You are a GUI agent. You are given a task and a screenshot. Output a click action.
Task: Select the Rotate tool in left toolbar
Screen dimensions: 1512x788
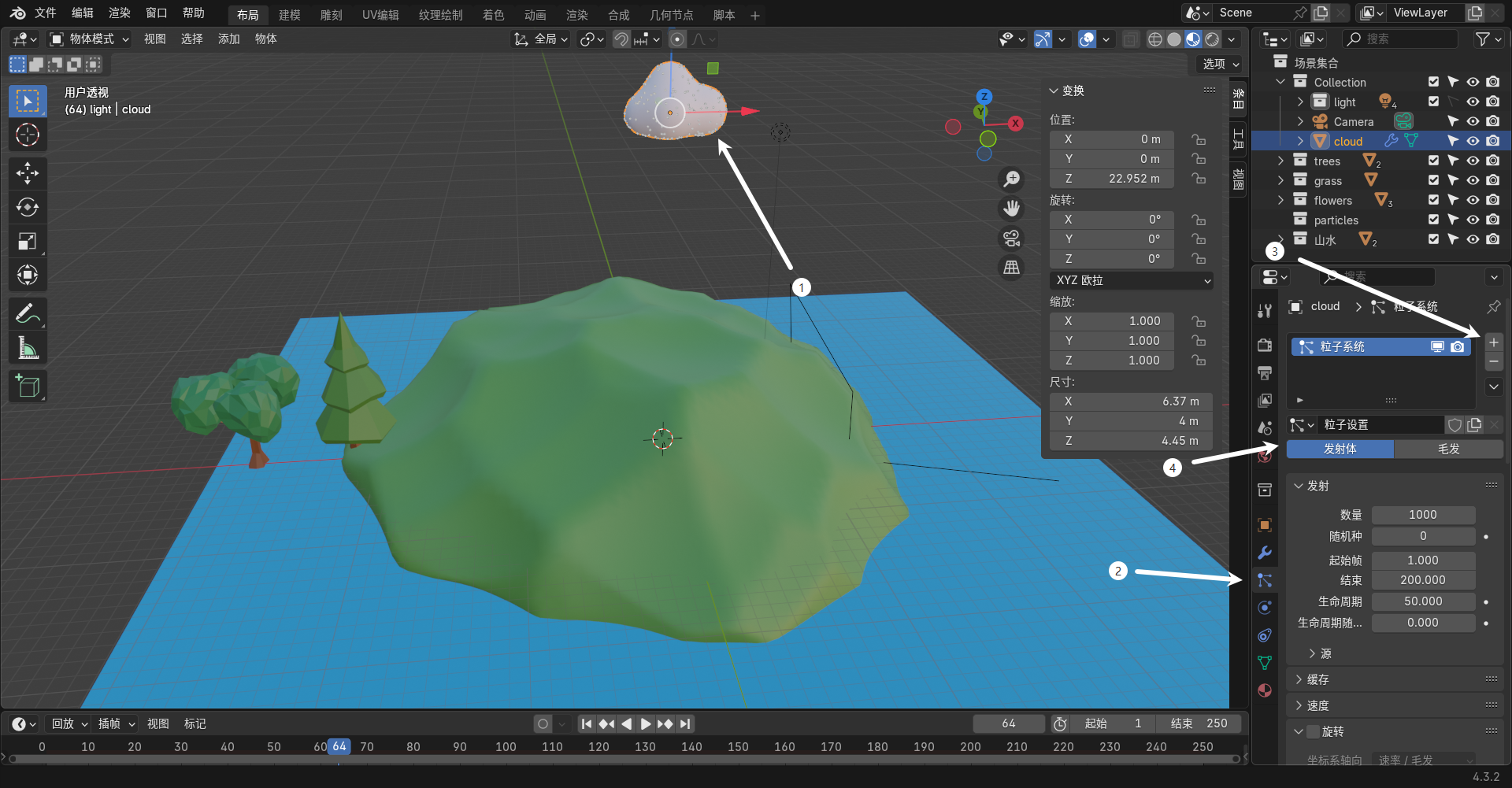28,207
